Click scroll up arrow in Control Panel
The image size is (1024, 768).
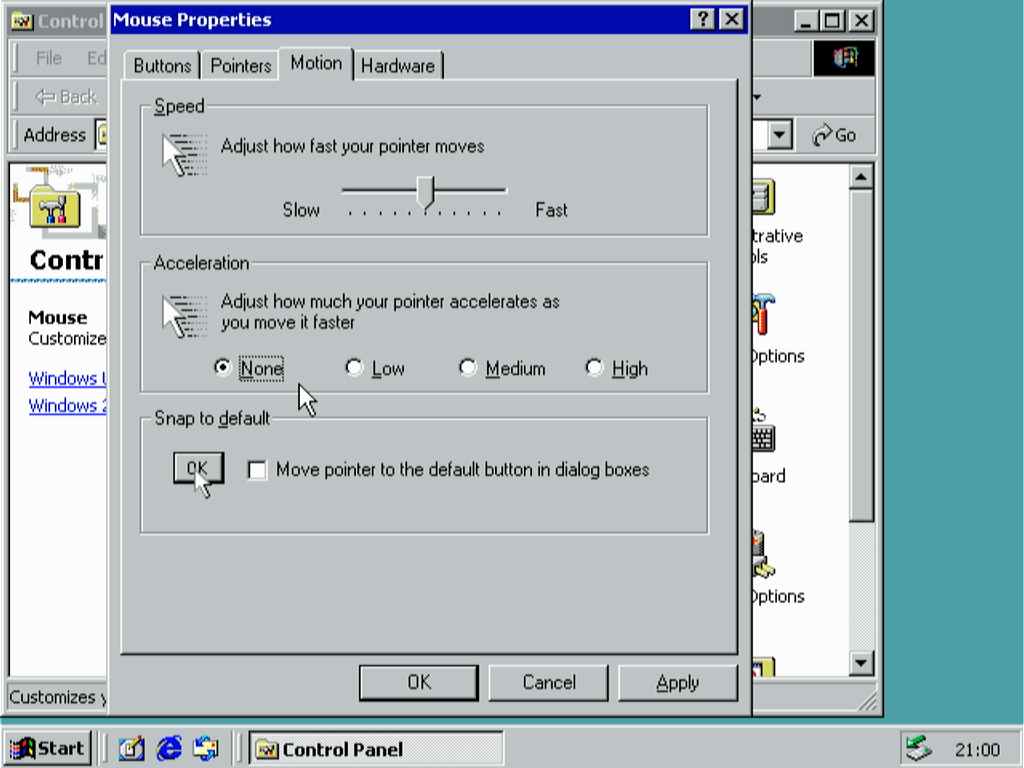[861, 177]
